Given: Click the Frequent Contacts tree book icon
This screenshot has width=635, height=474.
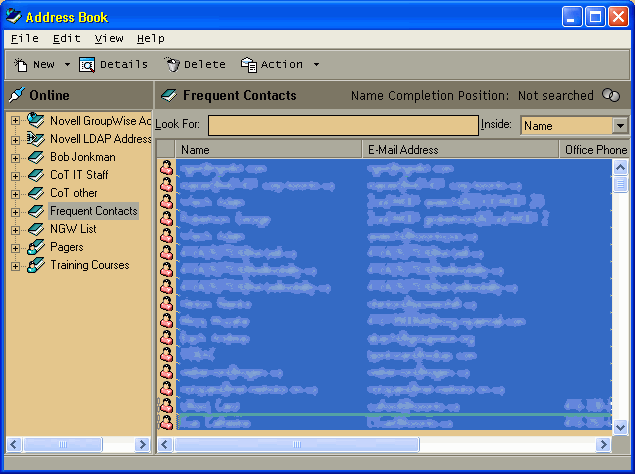Looking at the screenshot, I should (36, 211).
